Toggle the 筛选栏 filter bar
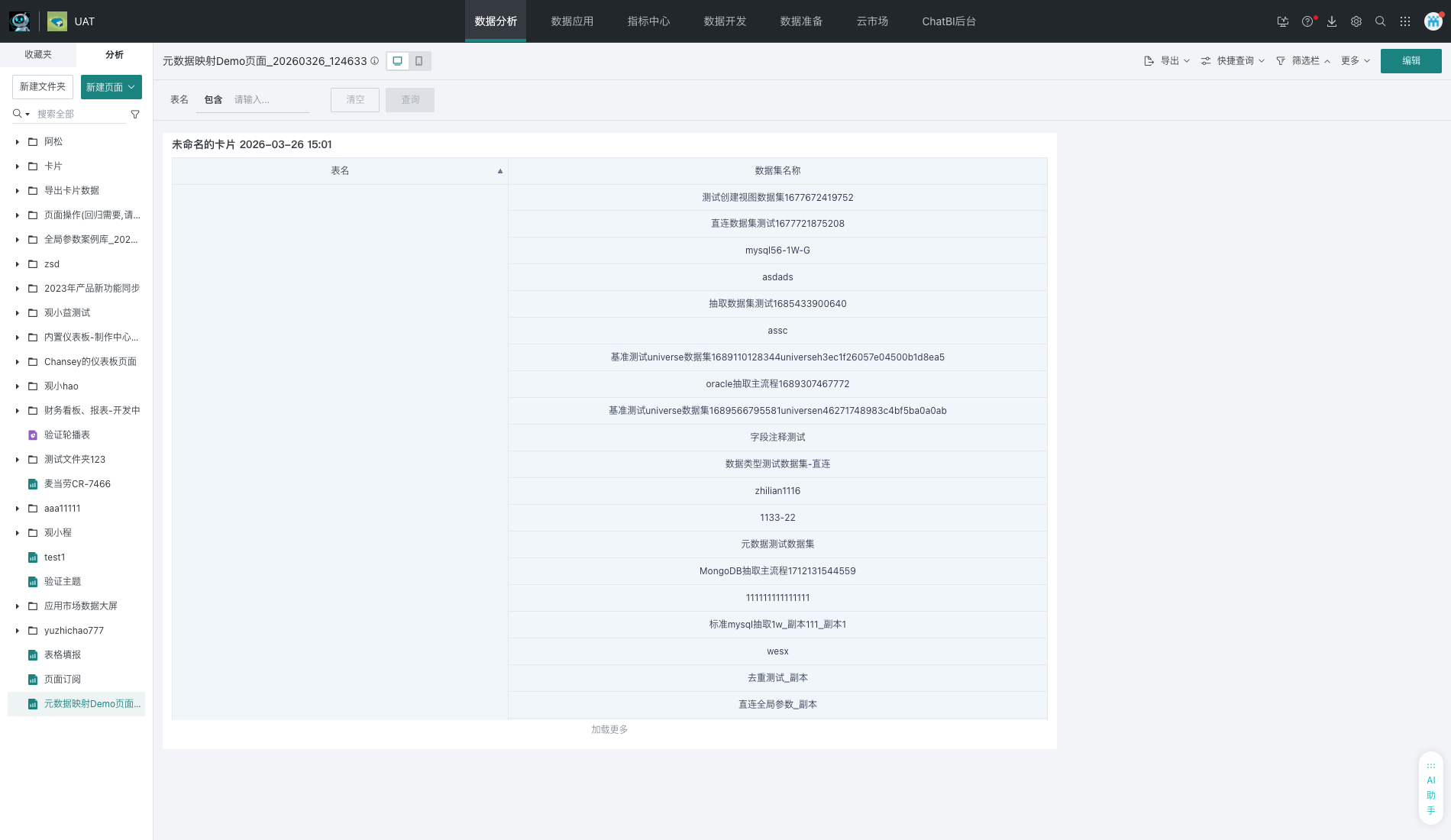The height and width of the screenshot is (840, 1451). point(1304,61)
